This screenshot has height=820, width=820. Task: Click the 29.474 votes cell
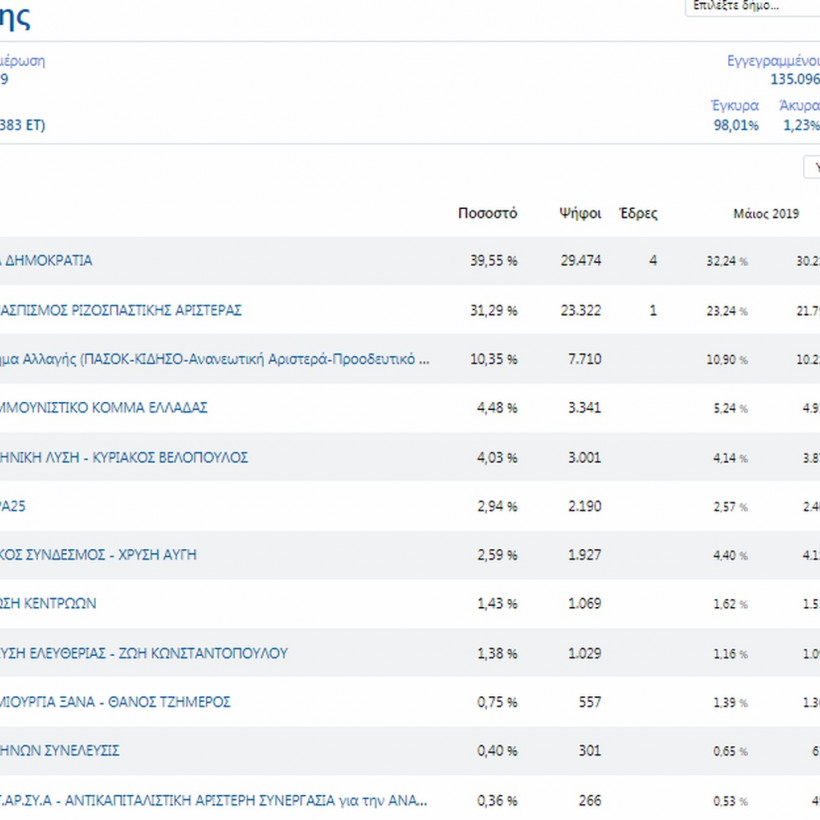(x=581, y=260)
